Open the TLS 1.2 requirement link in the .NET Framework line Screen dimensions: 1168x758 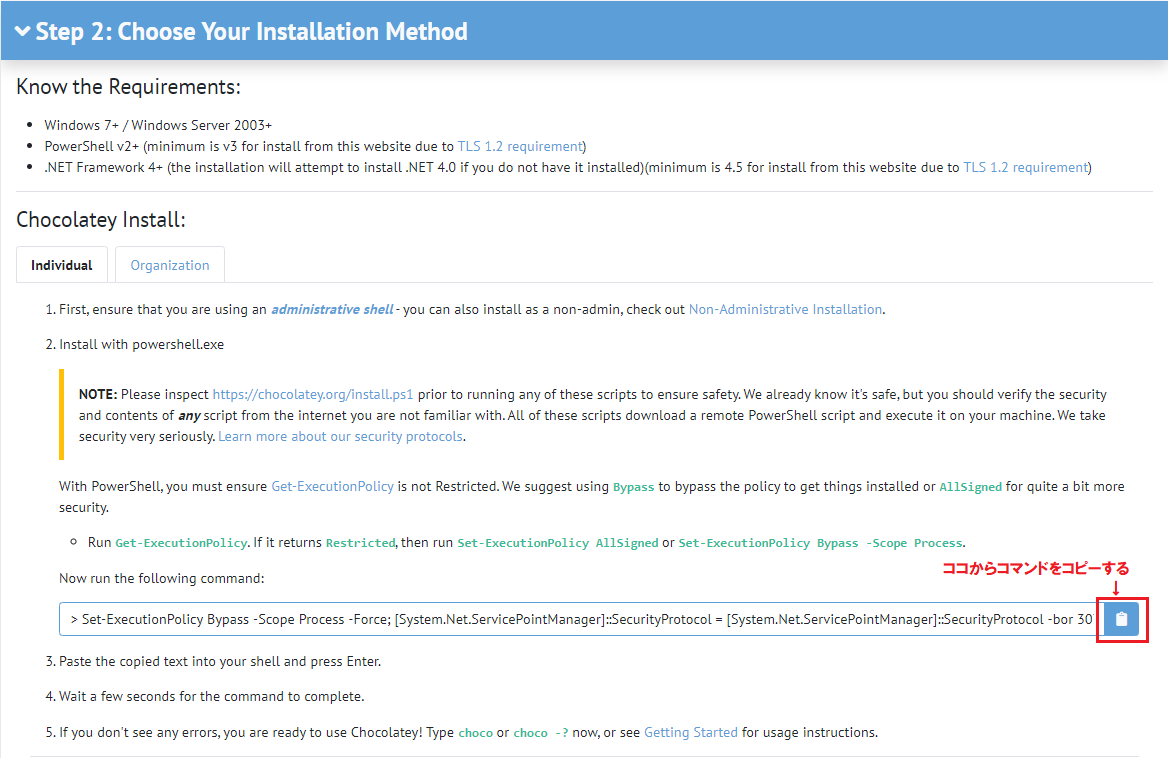[1026, 168]
